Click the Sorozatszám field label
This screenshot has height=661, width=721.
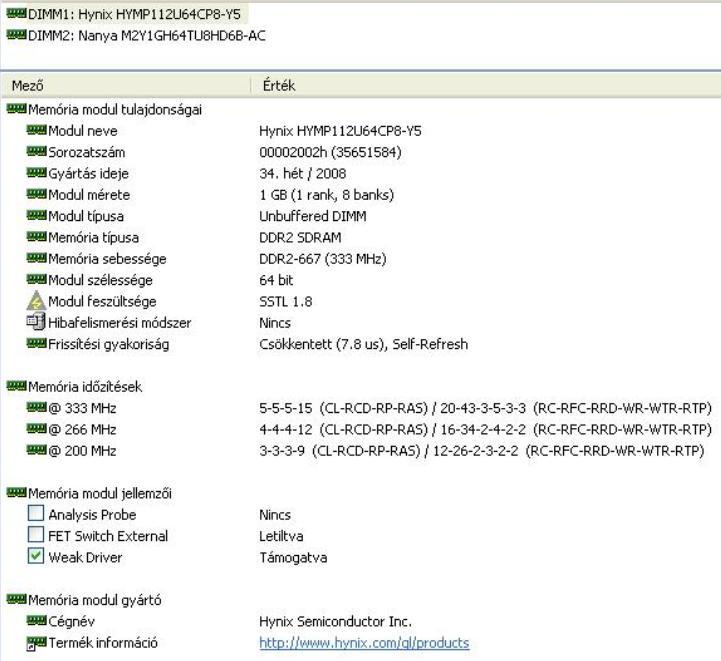(x=86, y=152)
